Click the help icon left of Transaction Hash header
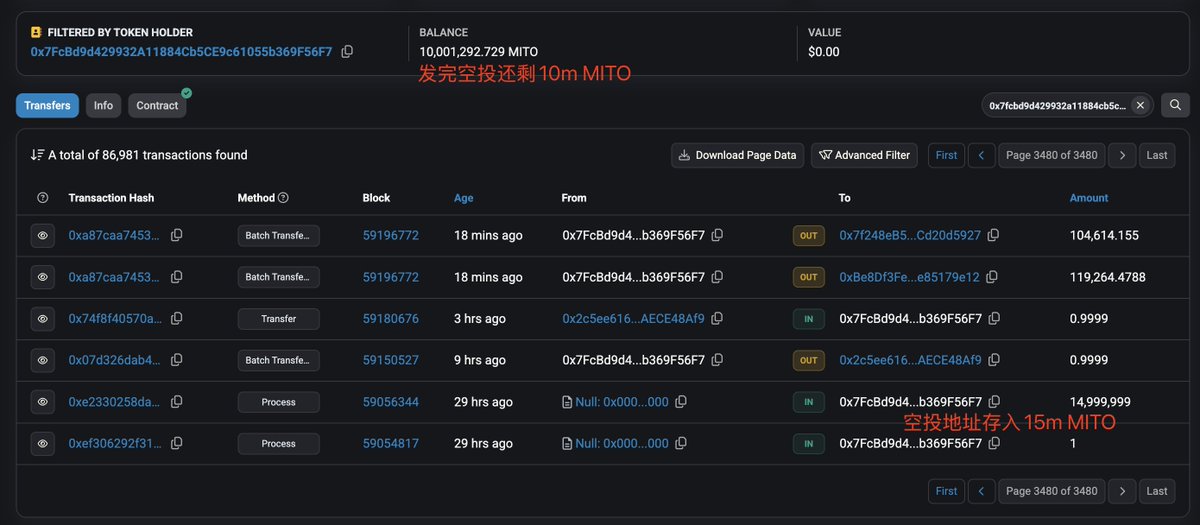1200x525 pixels. [42, 198]
